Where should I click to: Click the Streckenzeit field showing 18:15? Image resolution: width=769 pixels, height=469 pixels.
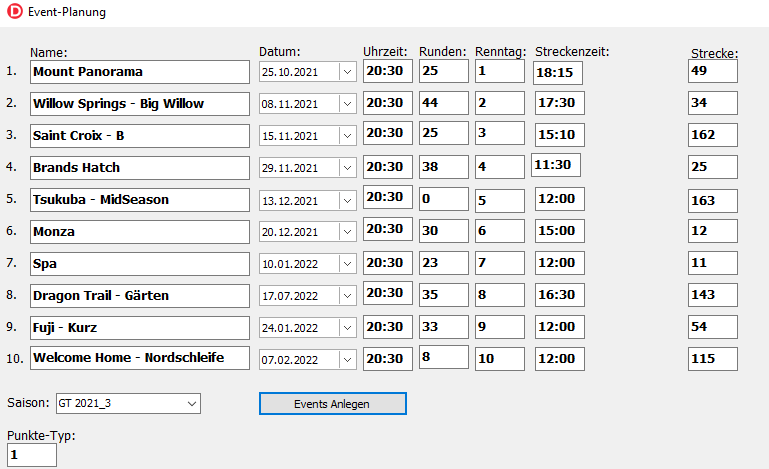point(557,73)
